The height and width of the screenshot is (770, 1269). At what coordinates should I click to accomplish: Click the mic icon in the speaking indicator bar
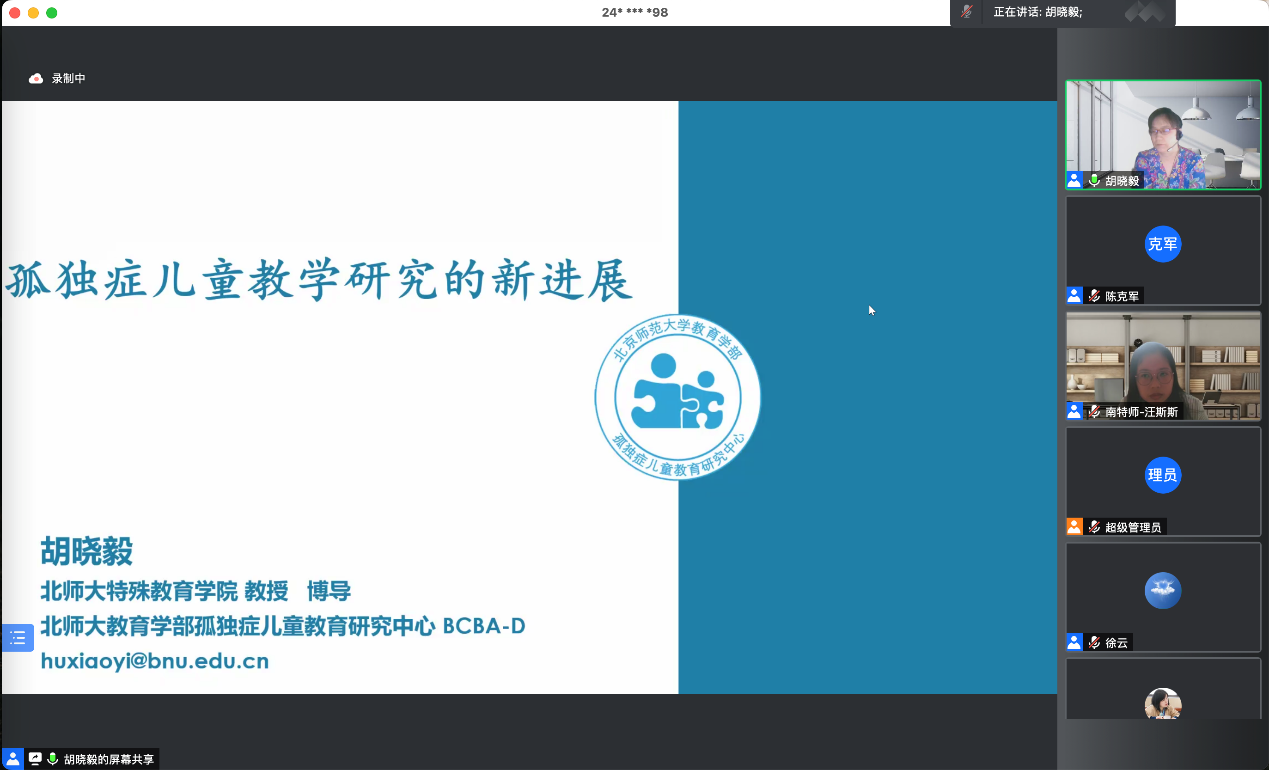tap(967, 12)
